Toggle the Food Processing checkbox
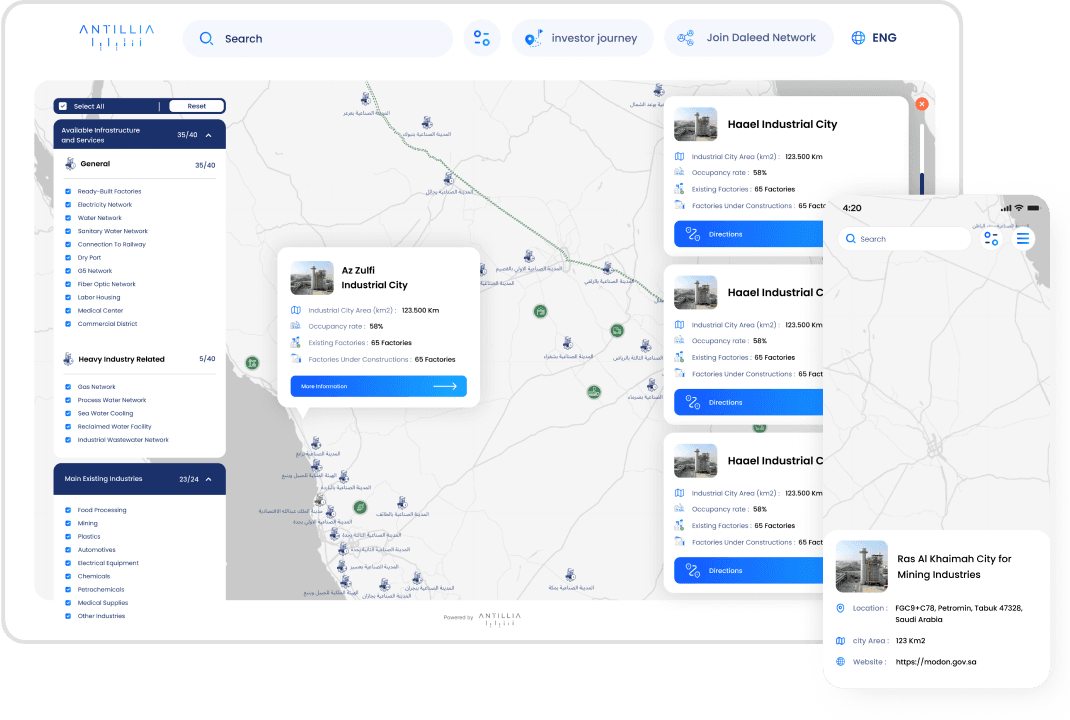This screenshot has width=1070, height=720. pyautogui.click(x=68, y=510)
